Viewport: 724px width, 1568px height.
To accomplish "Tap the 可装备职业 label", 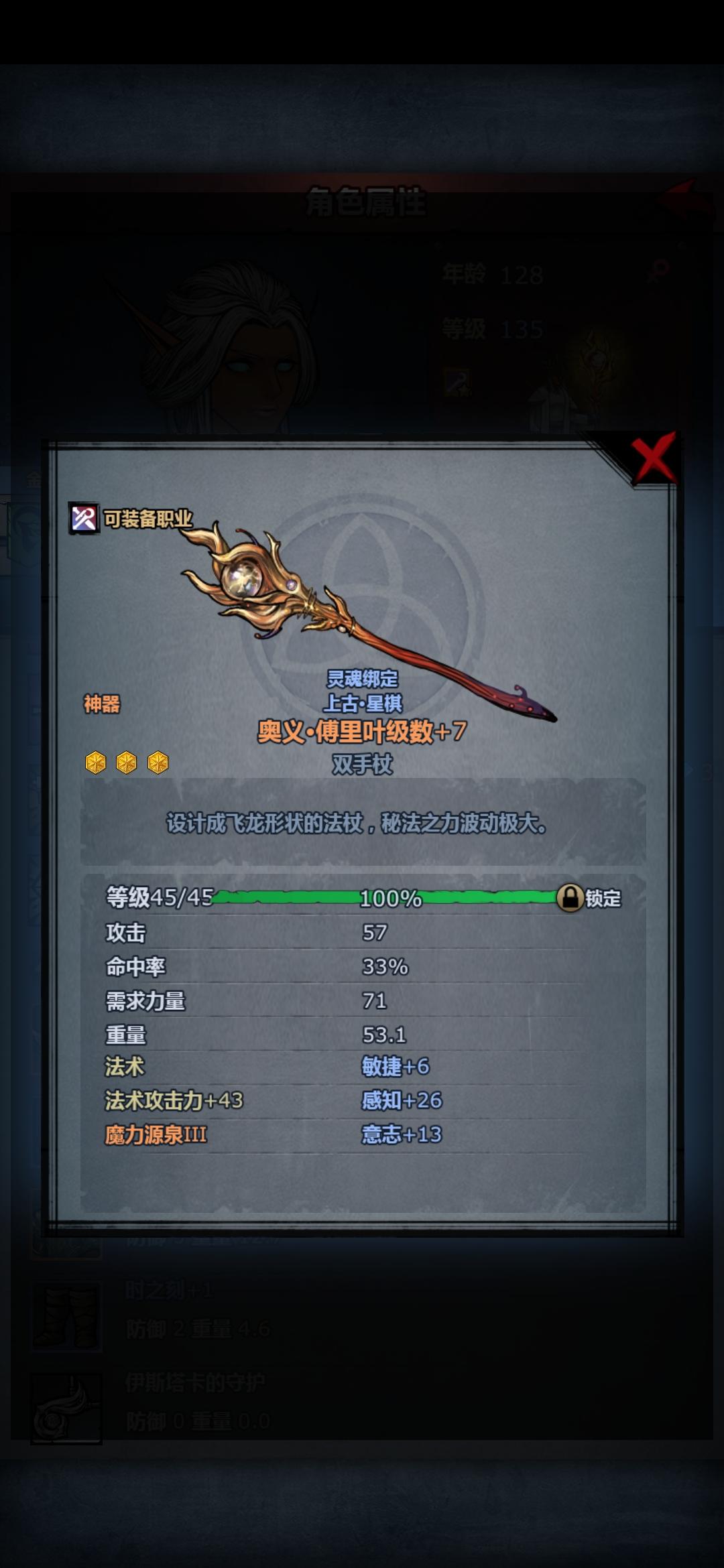I will pyautogui.click(x=148, y=519).
